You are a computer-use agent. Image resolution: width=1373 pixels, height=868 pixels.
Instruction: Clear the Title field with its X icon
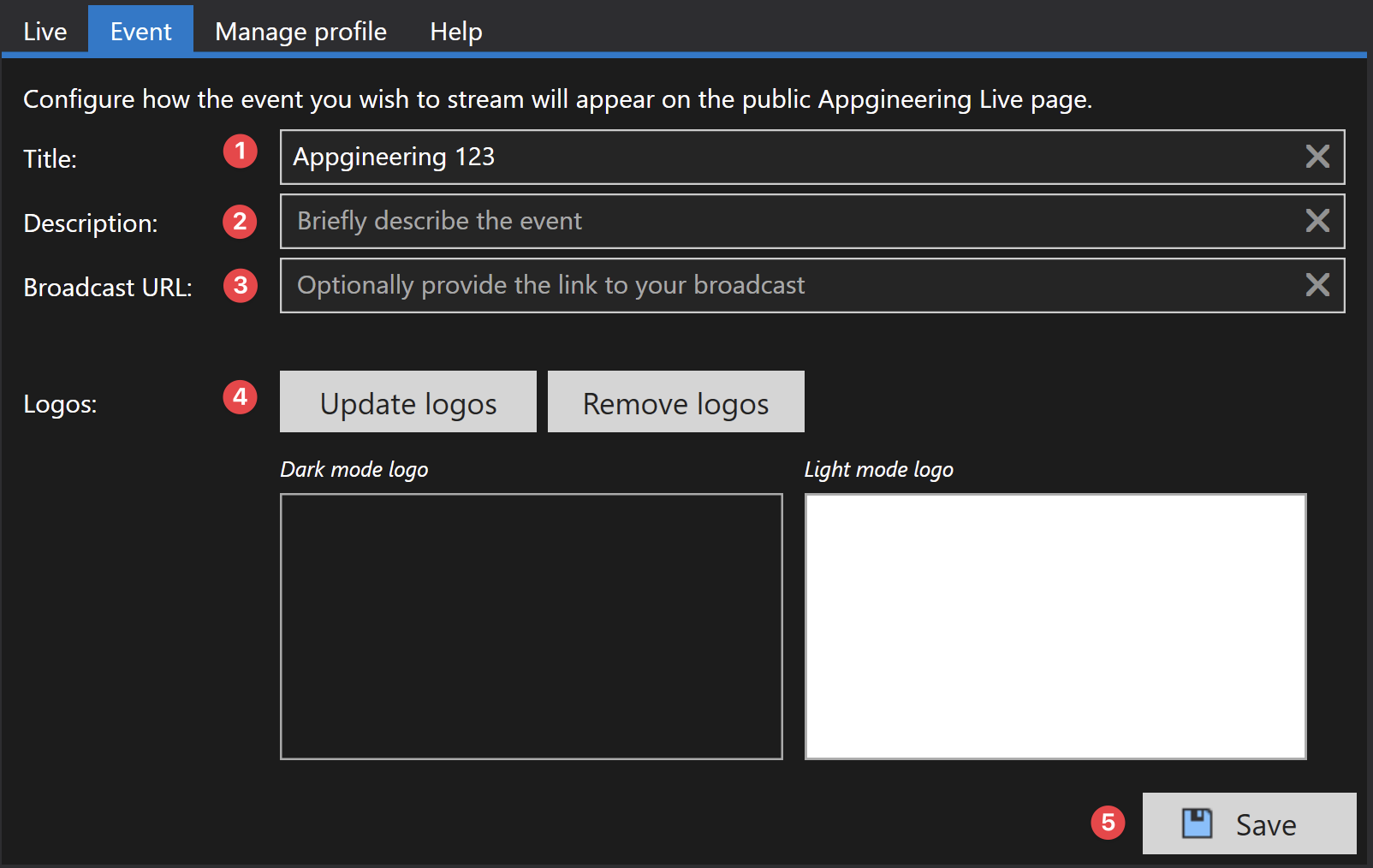coord(1317,157)
